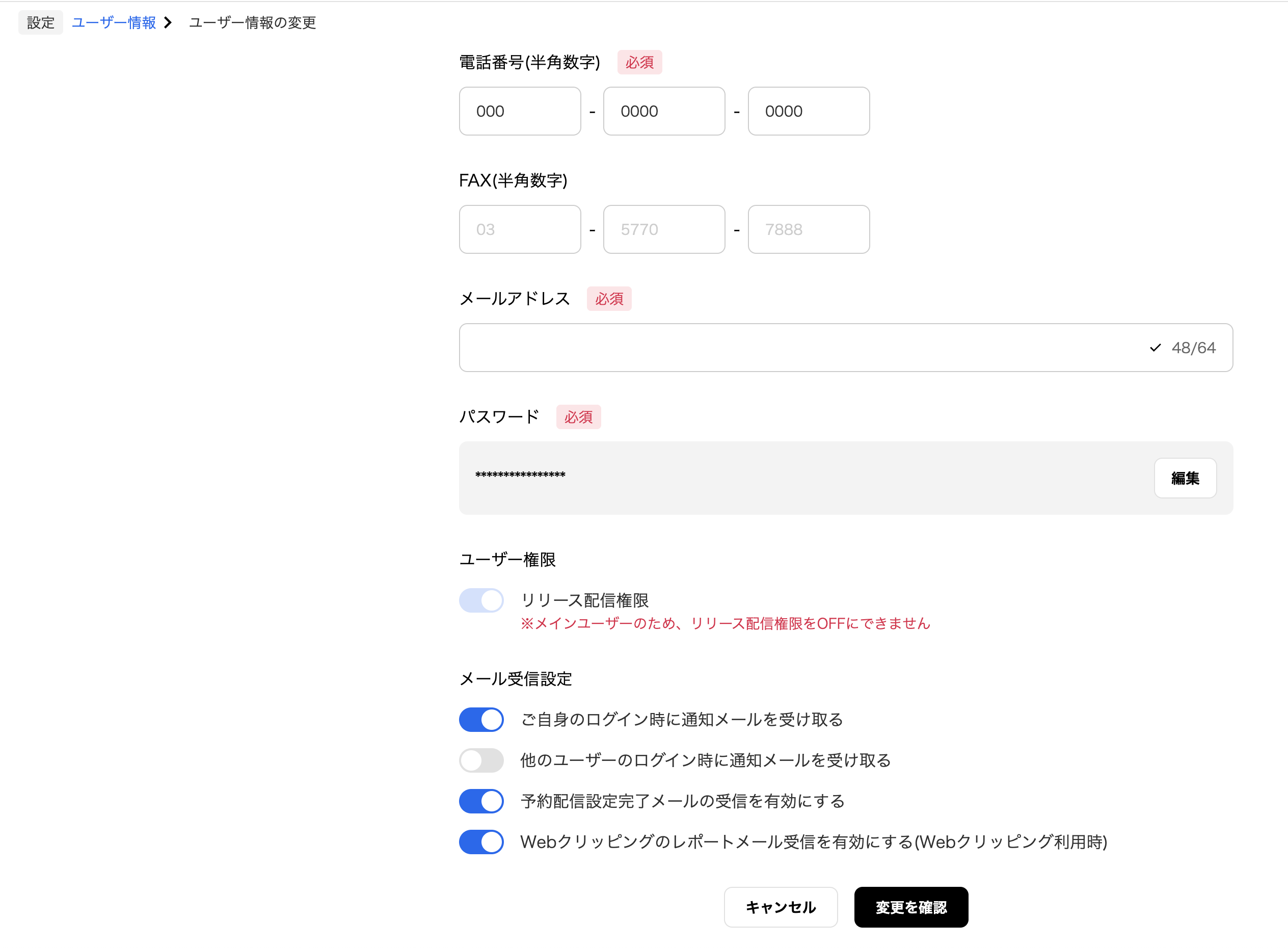Turn off the Webクリッピング report email toggle
This screenshot has width=1288, height=948.
[x=481, y=842]
